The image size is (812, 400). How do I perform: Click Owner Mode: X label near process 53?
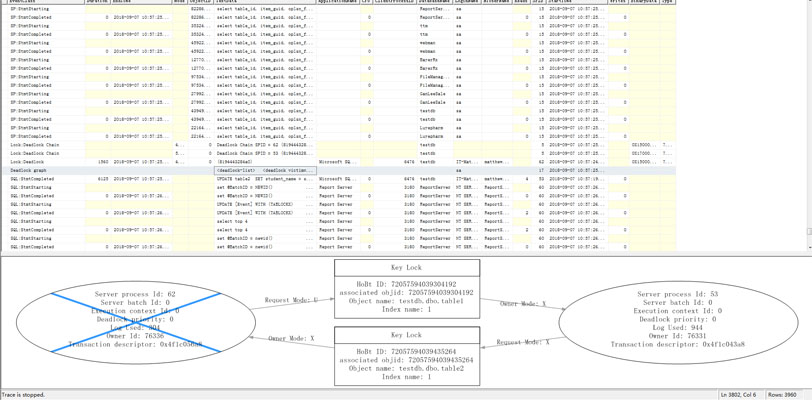523,304
